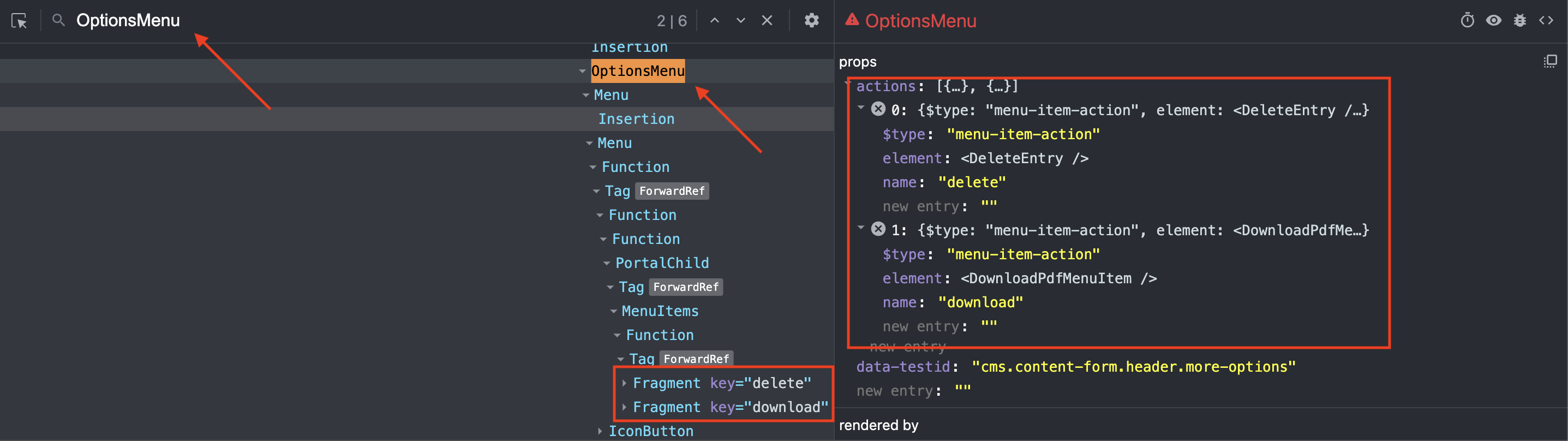Select the MenuItems component

coord(660,311)
